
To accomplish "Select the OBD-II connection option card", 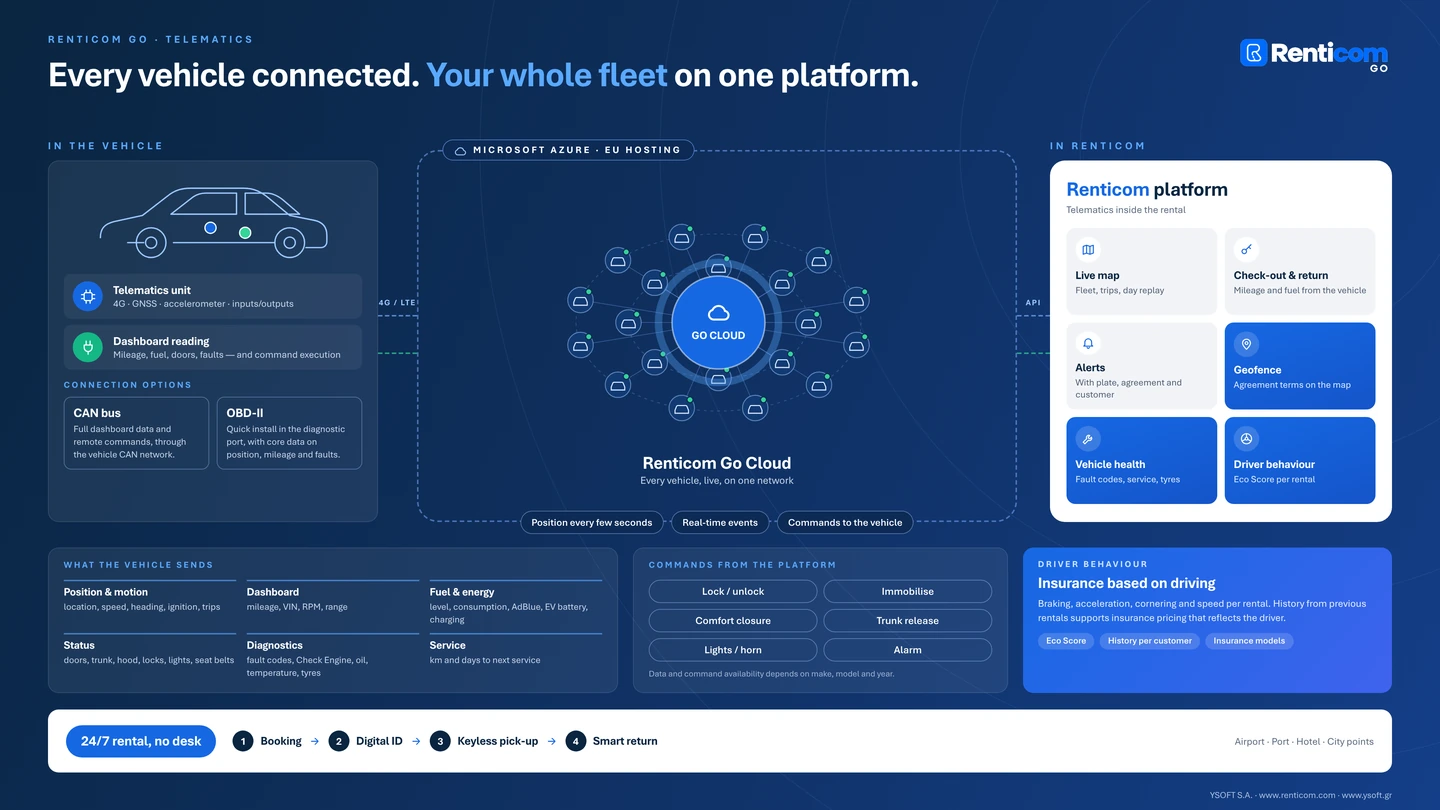I will pyautogui.click(x=289, y=433).
